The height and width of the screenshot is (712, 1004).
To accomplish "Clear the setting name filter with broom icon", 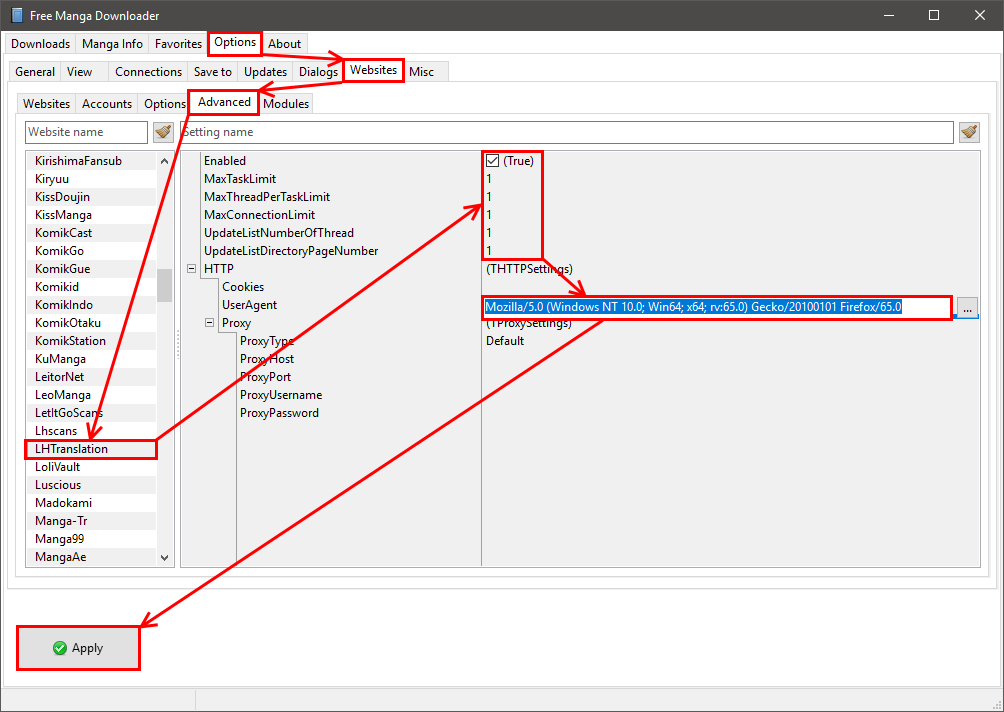I will point(969,132).
